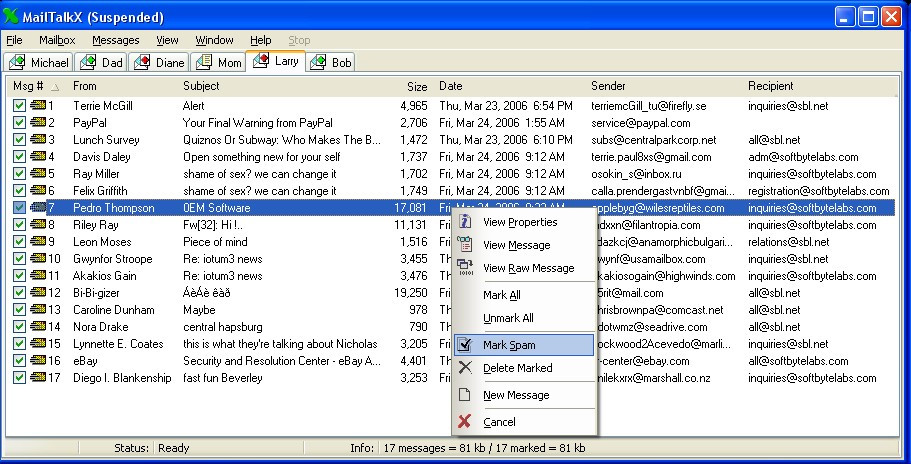Click the mailbox icon on Michael tab
The width and height of the screenshot is (911, 464).
tap(17, 62)
